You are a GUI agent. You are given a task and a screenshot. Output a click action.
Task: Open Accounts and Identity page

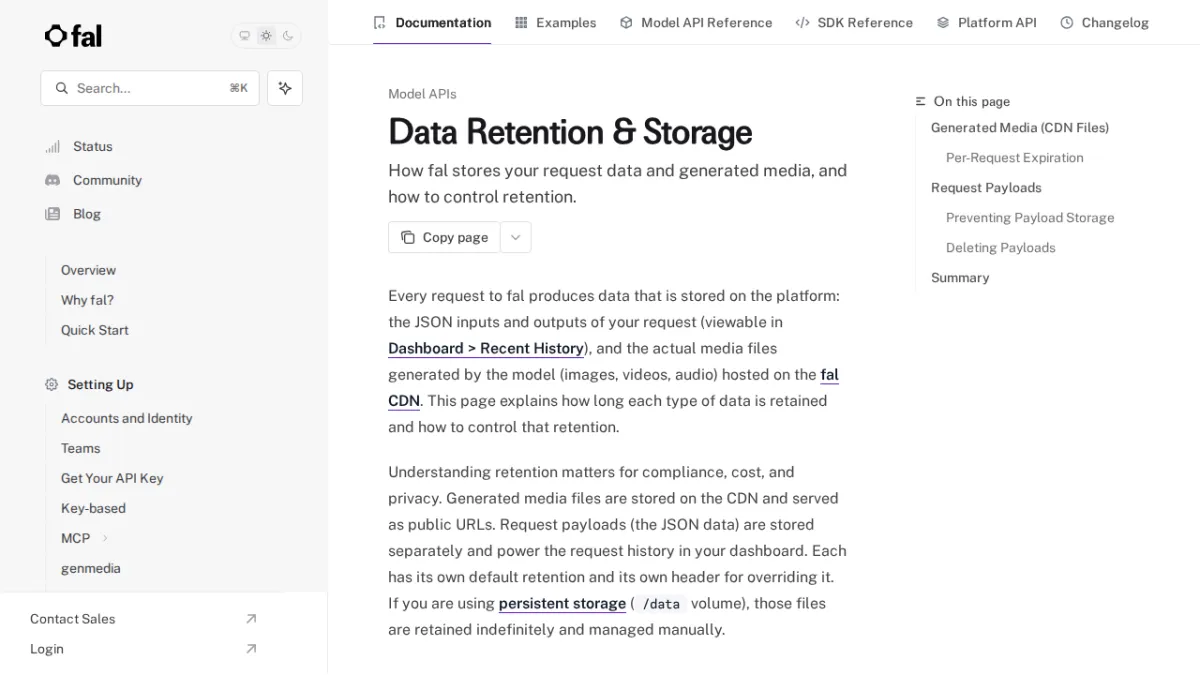tap(127, 418)
